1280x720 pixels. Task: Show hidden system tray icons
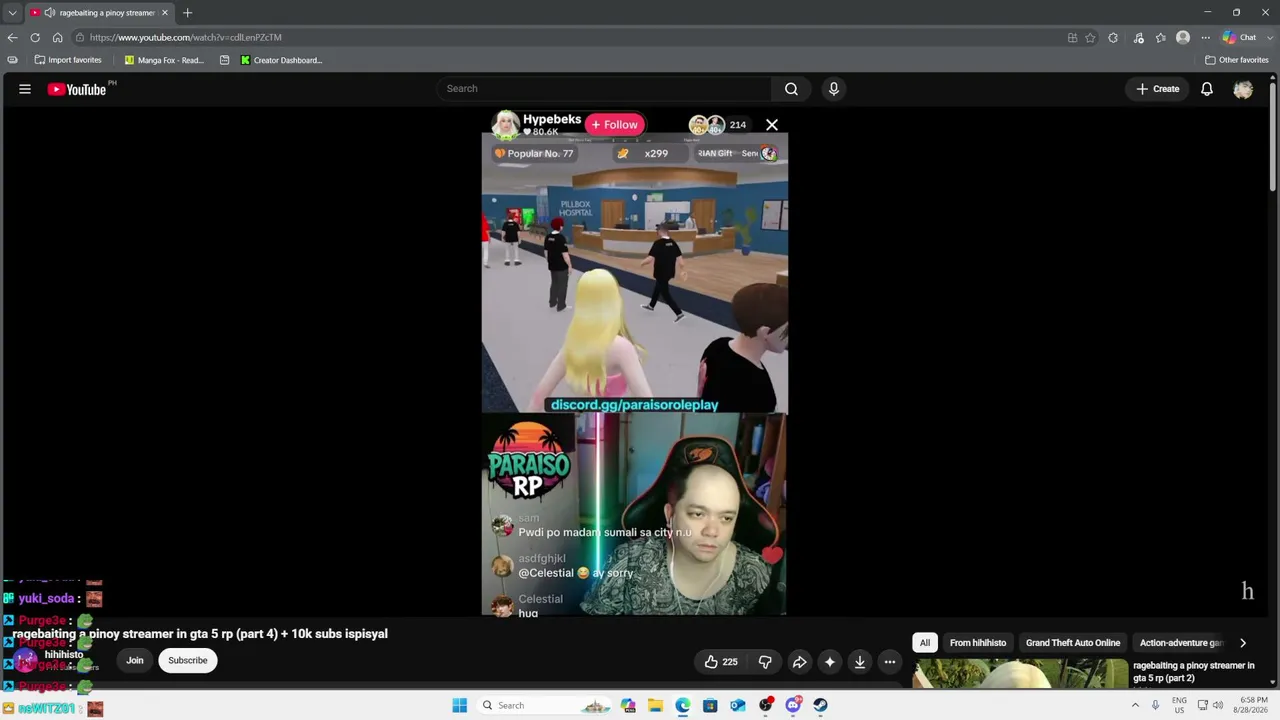pyautogui.click(x=1135, y=706)
